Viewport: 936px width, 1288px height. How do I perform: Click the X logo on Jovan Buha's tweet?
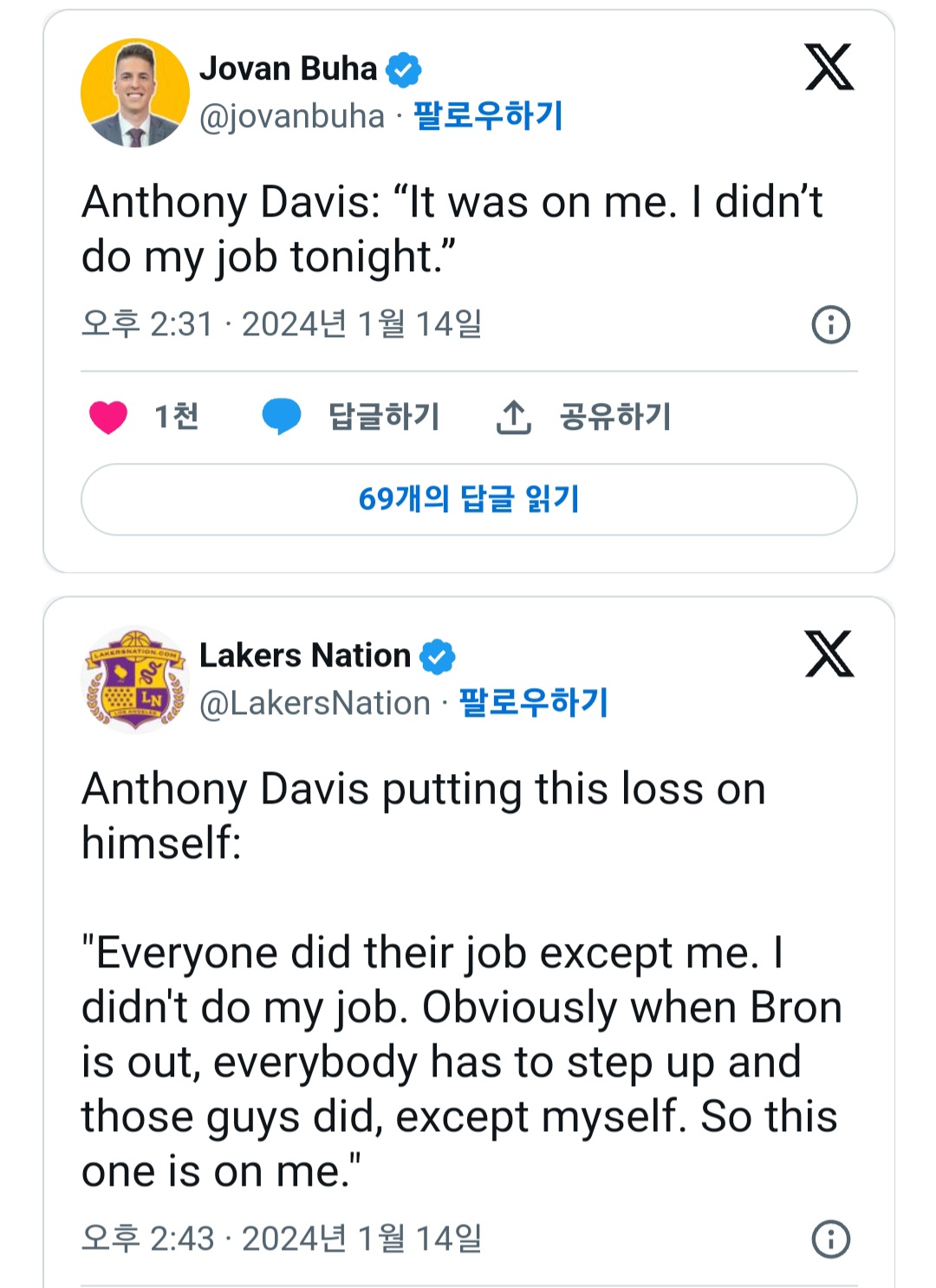point(829,67)
